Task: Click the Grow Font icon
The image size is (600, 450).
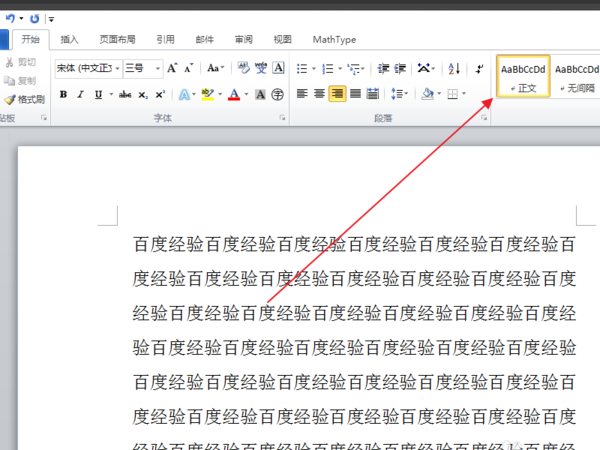Action: 172,68
